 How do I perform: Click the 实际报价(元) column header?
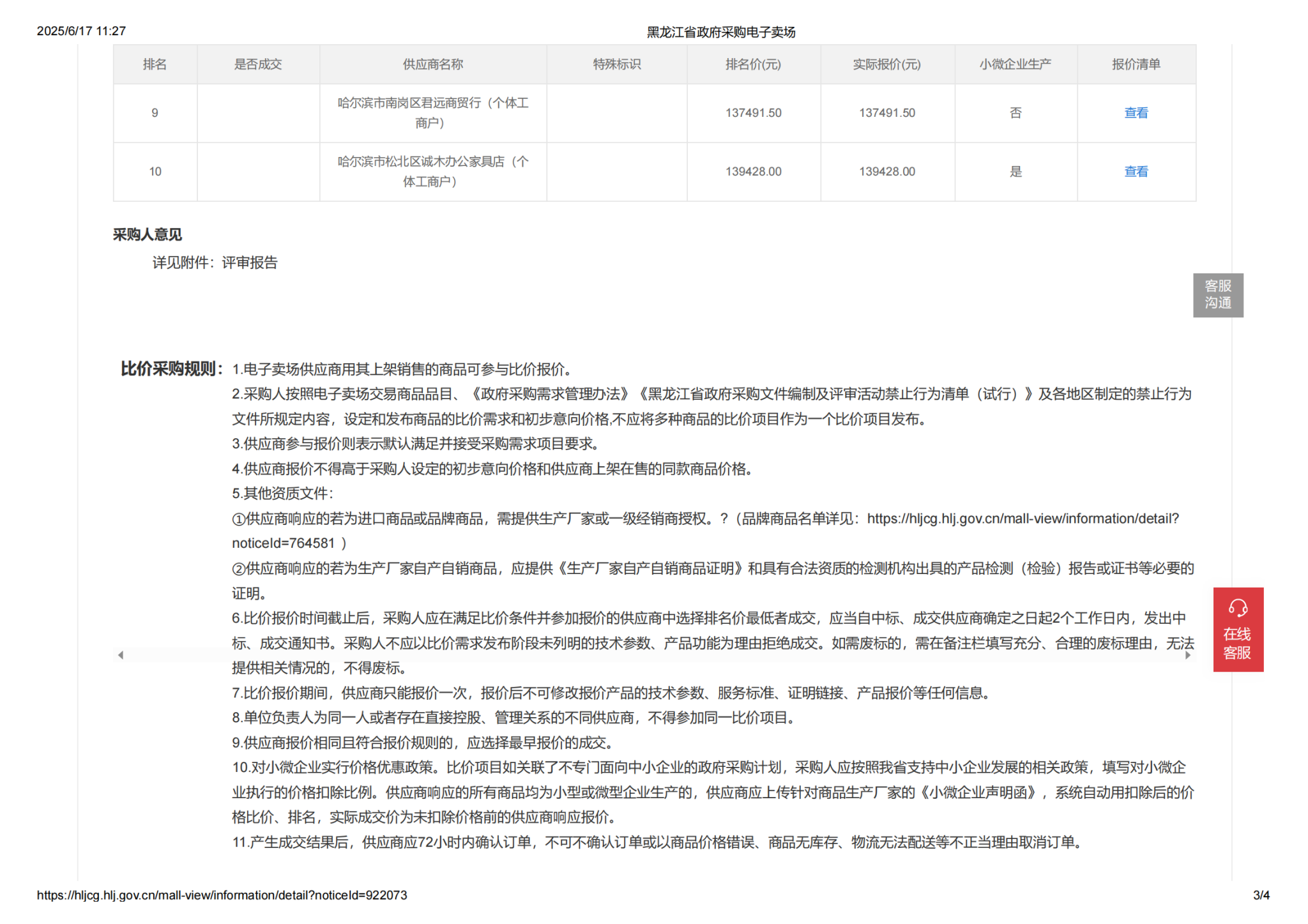point(886,64)
